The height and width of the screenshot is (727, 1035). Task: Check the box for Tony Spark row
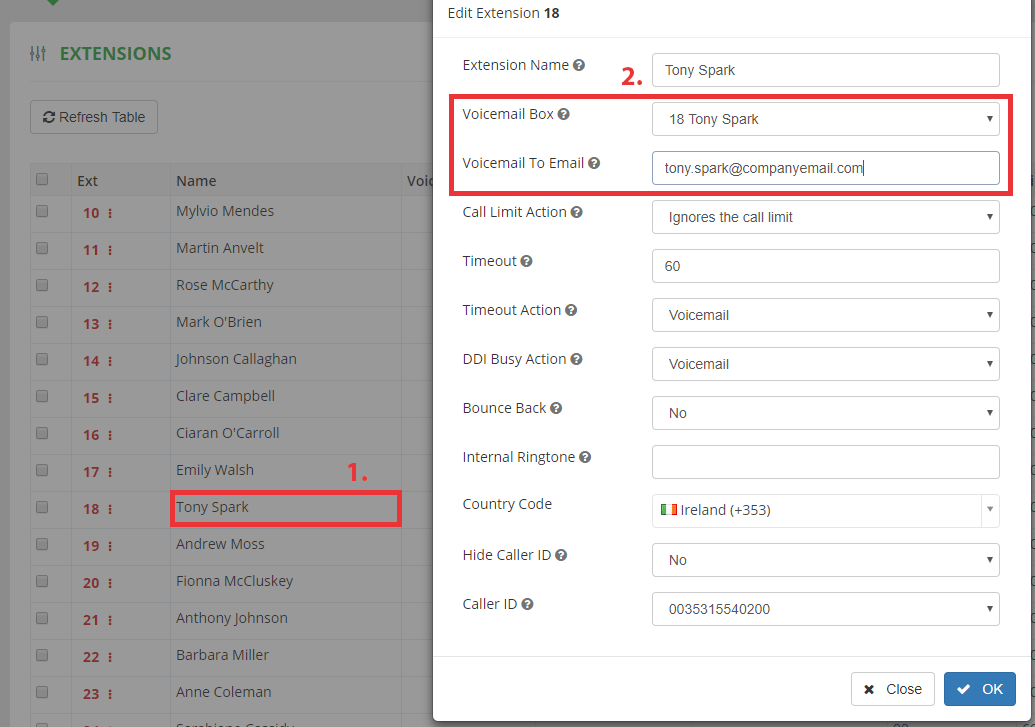[x=42, y=506]
